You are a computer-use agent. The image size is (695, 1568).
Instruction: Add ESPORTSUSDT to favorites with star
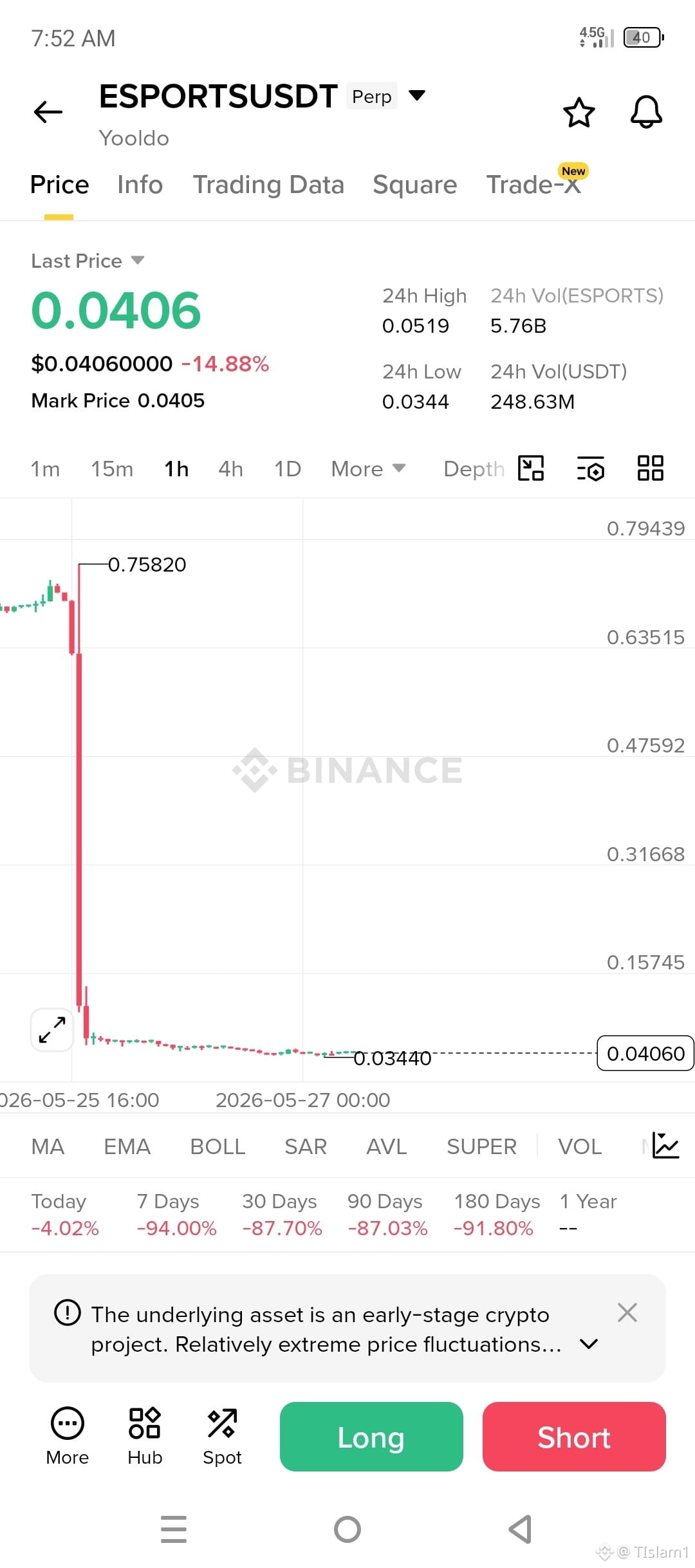tap(579, 113)
